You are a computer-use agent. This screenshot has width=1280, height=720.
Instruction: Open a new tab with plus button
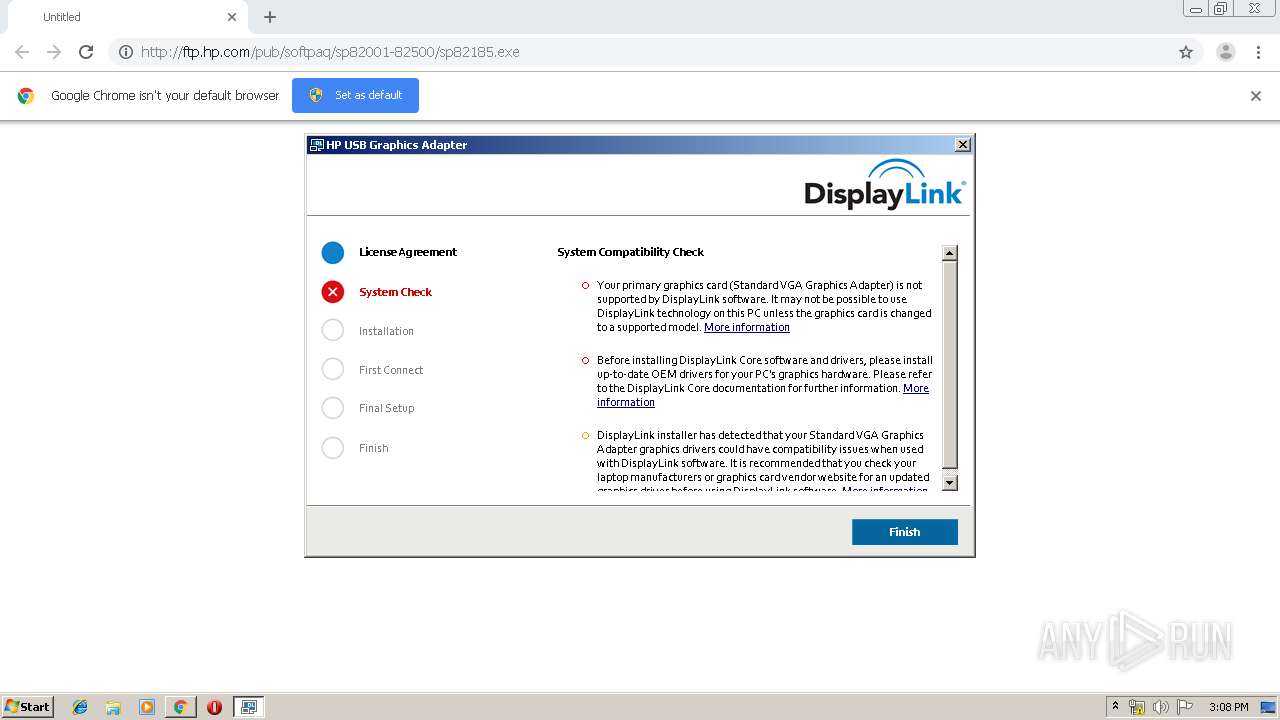point(270,17)
